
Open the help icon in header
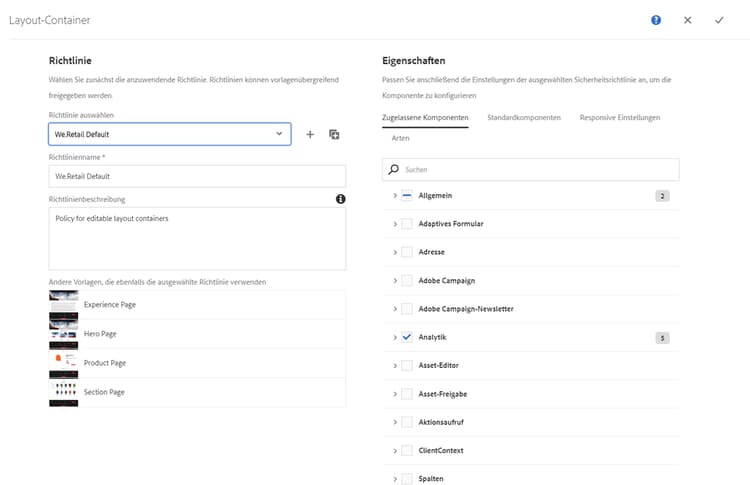(656, 20)
